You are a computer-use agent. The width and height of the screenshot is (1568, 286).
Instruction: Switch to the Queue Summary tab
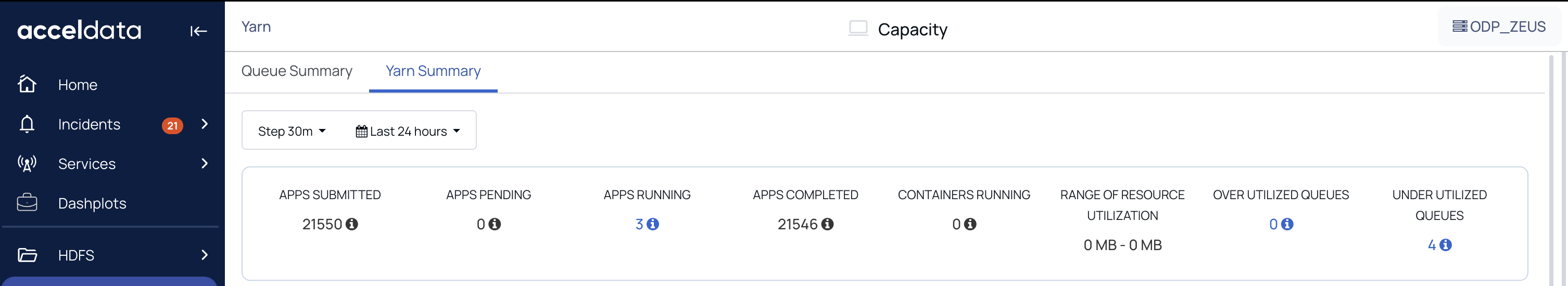click(296, 71)
